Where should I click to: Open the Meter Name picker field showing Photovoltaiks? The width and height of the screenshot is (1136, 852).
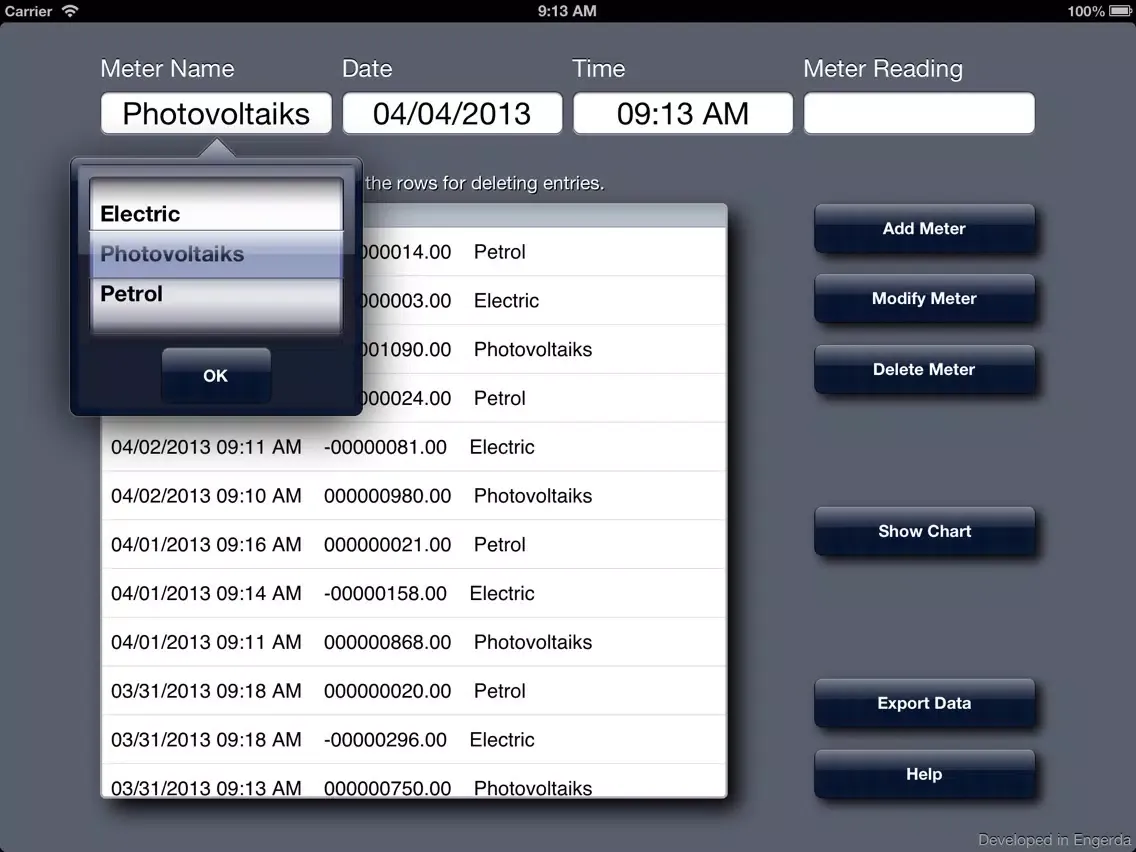[216, 113]
